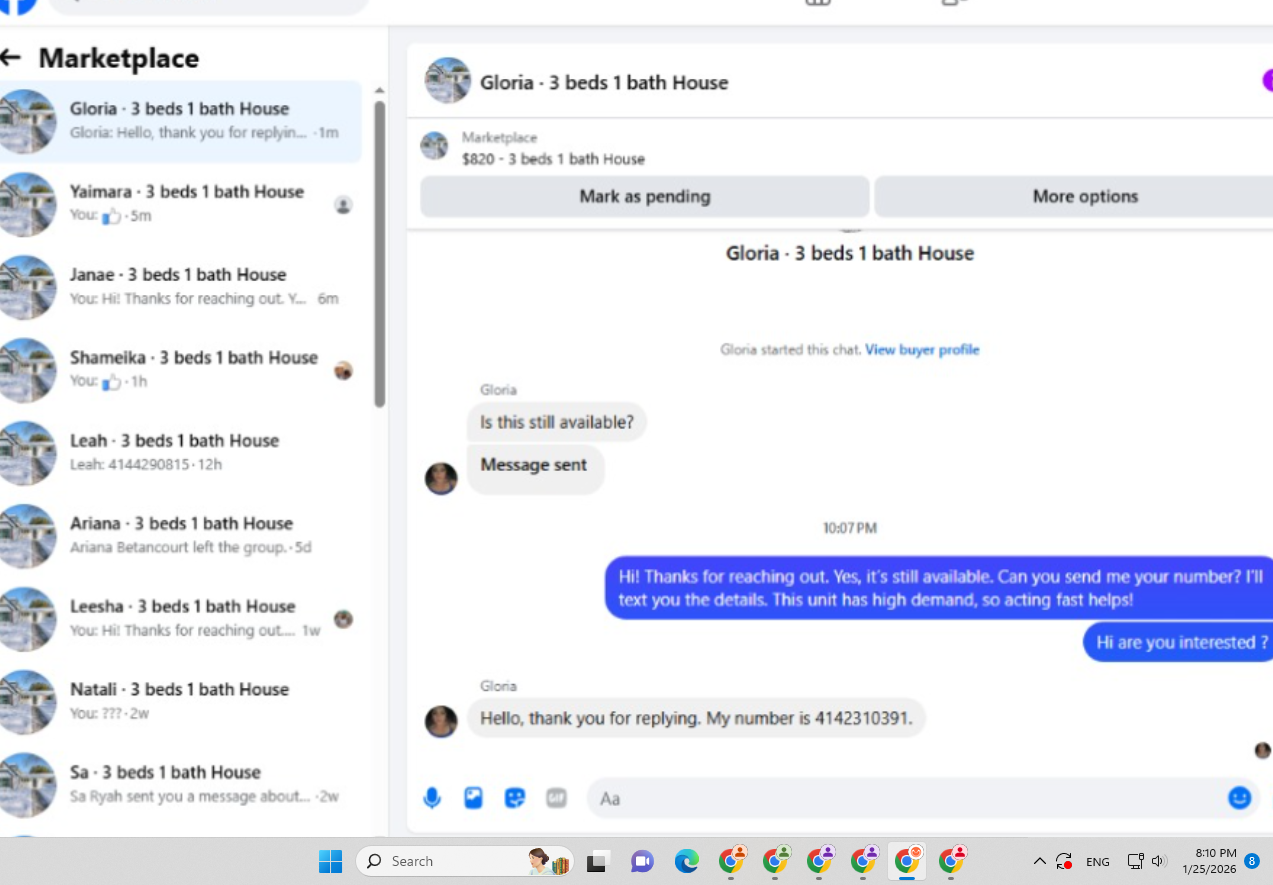Click Gloria's avatar beside the phone number message
This screenshot has height=885, width=1273.
[441, 721]
